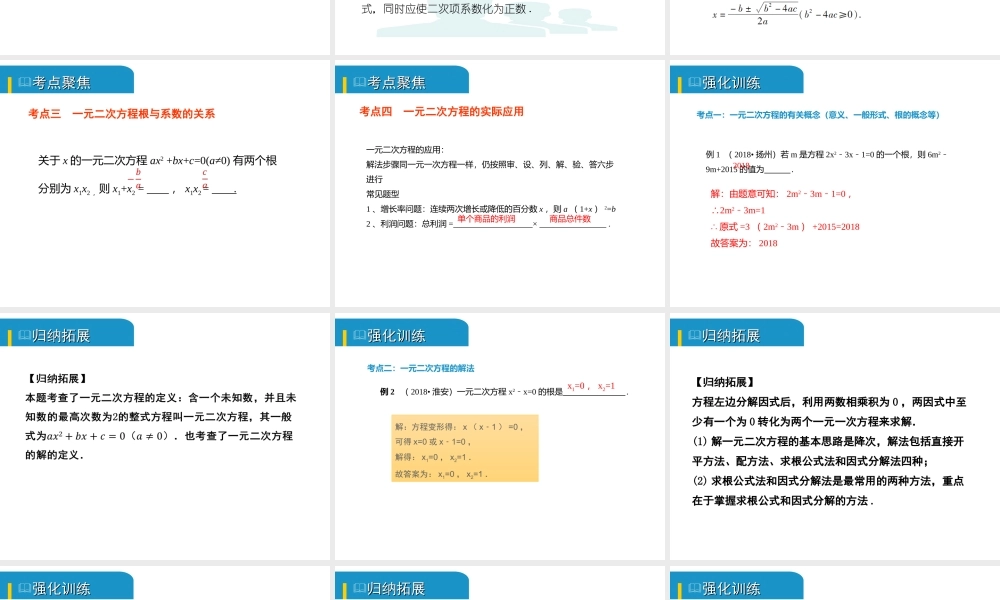Image resolution: width=1000 pixels, height=600 pixels.
Task: Open the cut-off 强化训练 thumbnail below the 本题考查了 slide
Action: click(x=165, y=583)
